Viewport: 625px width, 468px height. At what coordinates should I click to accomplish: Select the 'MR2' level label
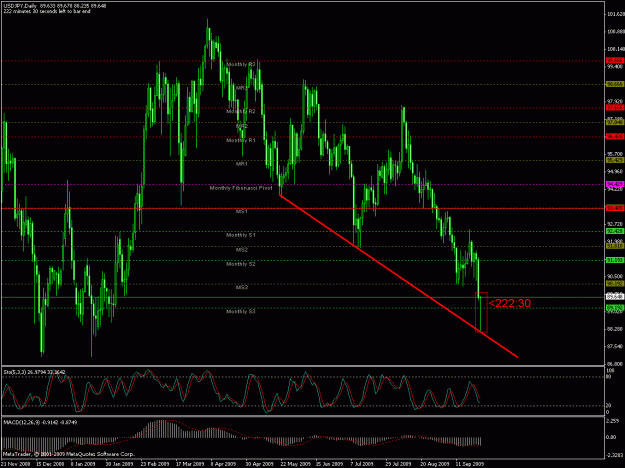(242, 126)
